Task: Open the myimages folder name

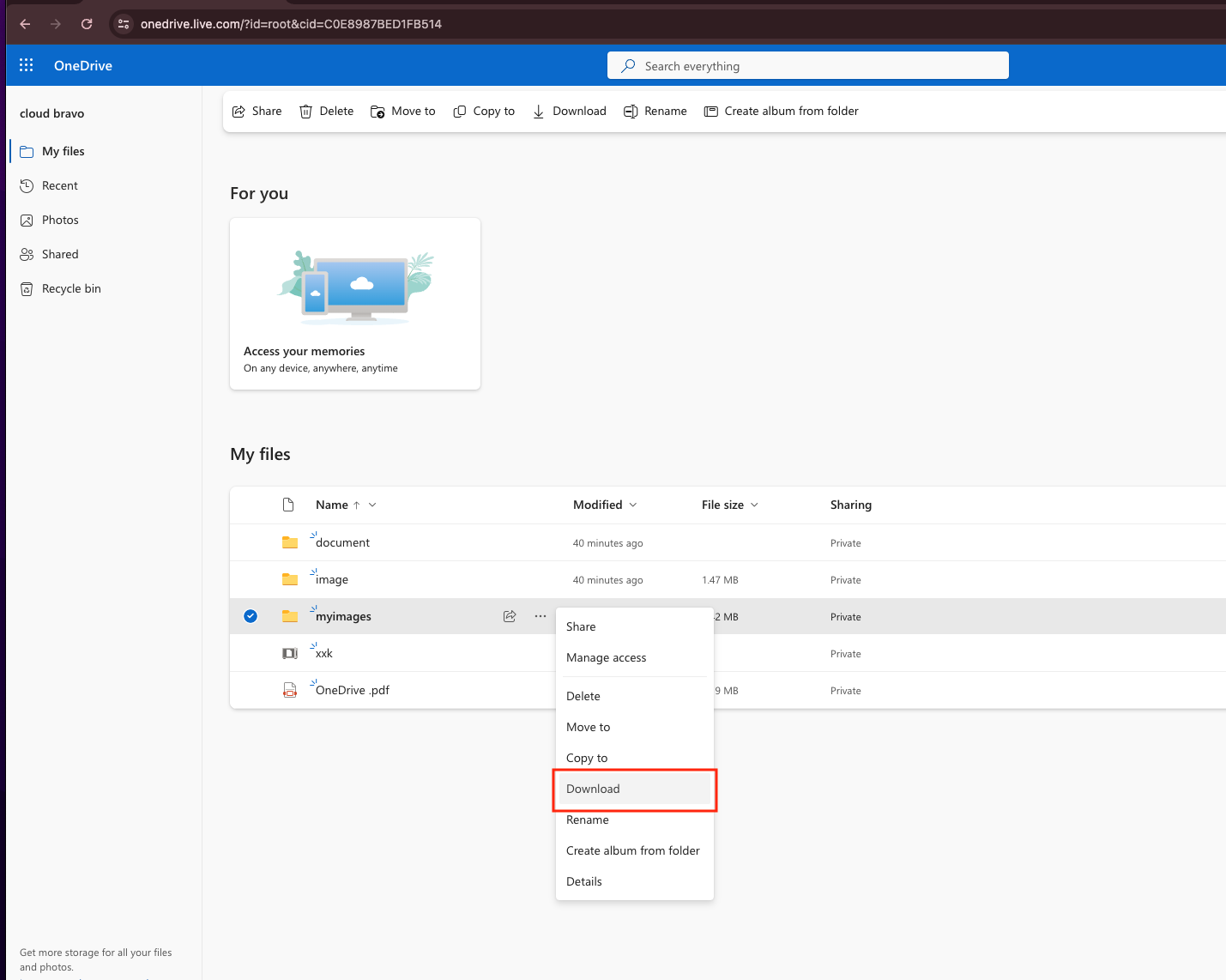Action: [343, 616]
